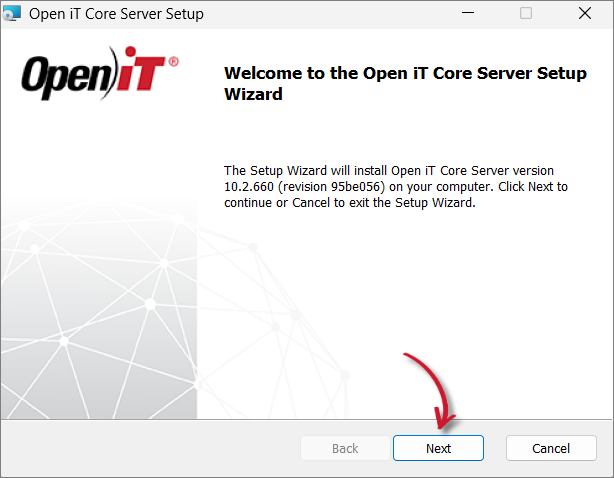Minimize the Open iT Core Server Setup window

click(468, 13)
